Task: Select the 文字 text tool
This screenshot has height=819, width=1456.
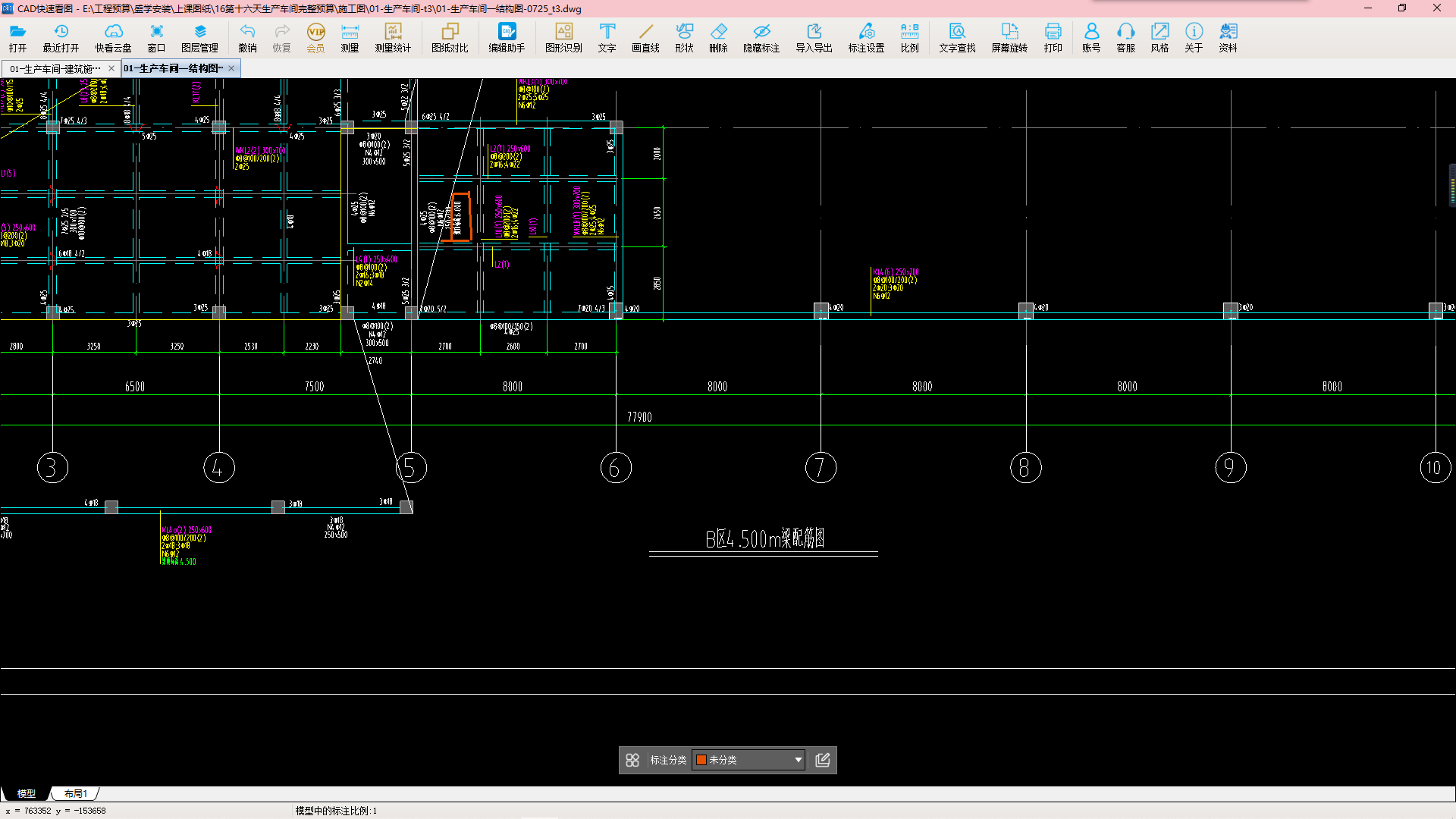Action: point(607,37)
